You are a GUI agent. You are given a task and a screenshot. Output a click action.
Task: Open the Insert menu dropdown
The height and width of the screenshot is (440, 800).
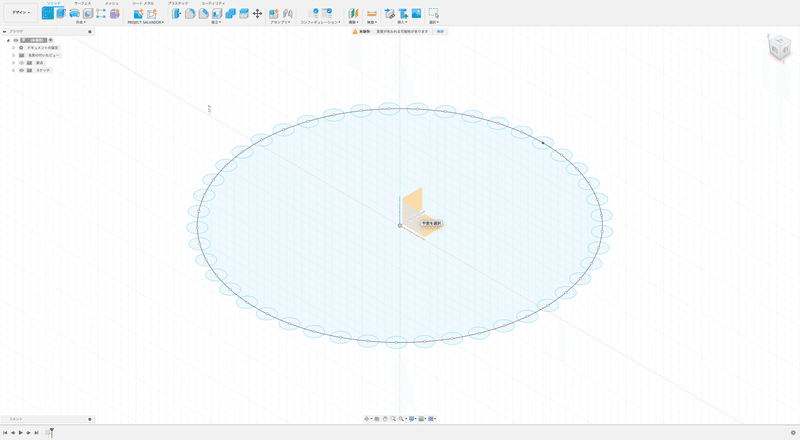click(x=403, y=22)
